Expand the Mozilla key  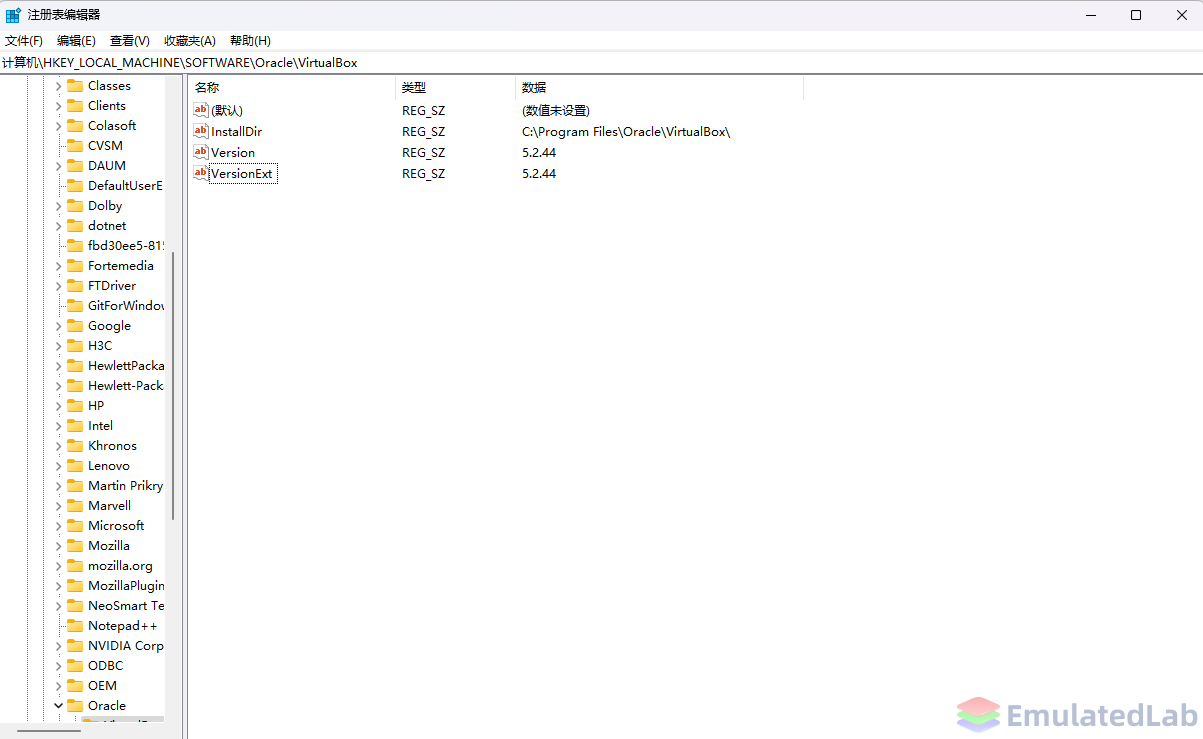point(58,546)
